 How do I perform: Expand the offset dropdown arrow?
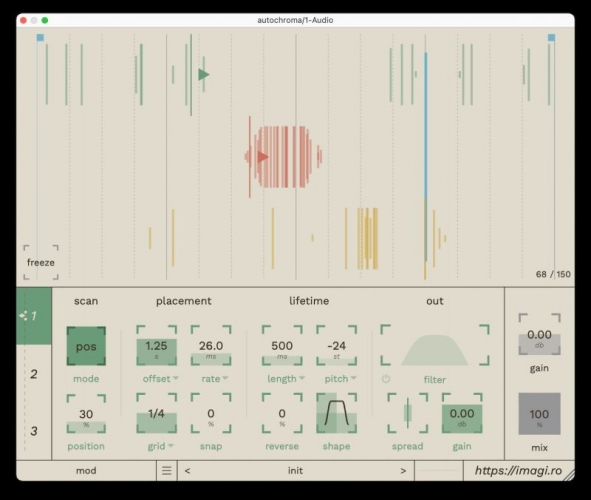[x=176, y=378]
